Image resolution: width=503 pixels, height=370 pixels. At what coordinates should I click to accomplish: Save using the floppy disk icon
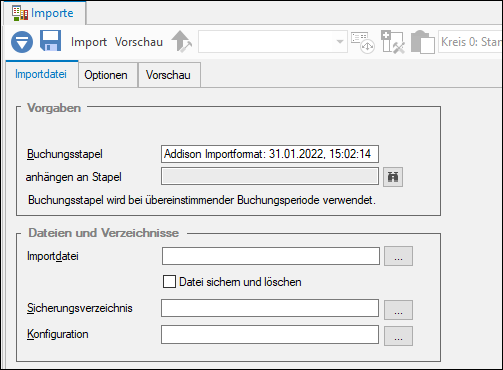(50, 41)
